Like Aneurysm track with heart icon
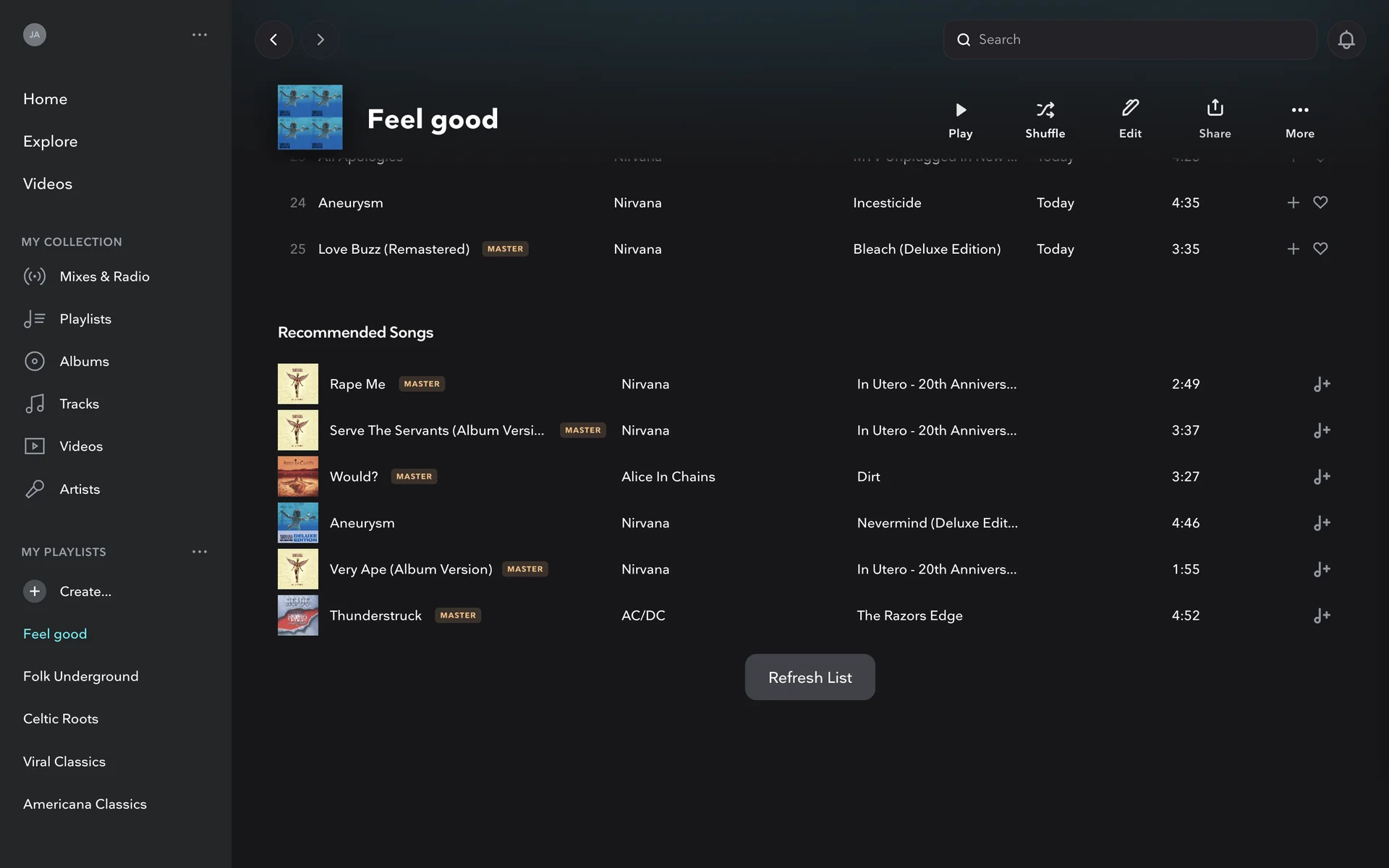The image size is (1389, 868). (1320, 203)
